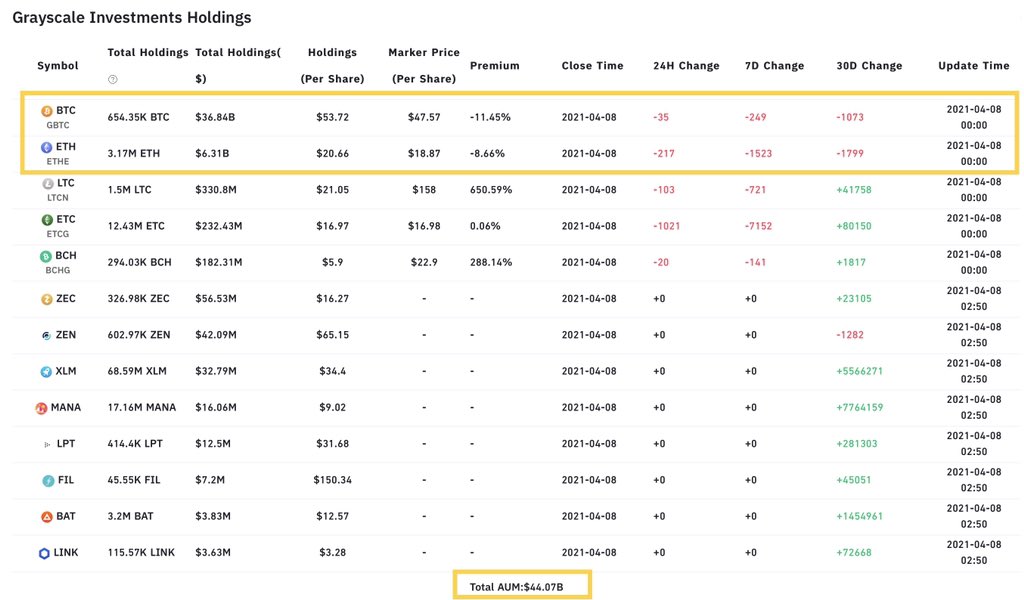Viewport: 1024px width, 600px height.
Task: Click the -1523 7D change value
Action: (758, 153)
